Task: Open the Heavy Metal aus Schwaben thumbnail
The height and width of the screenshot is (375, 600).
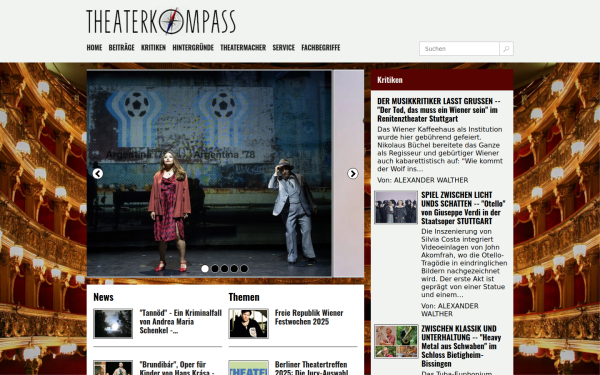Action: pos(396,341)
